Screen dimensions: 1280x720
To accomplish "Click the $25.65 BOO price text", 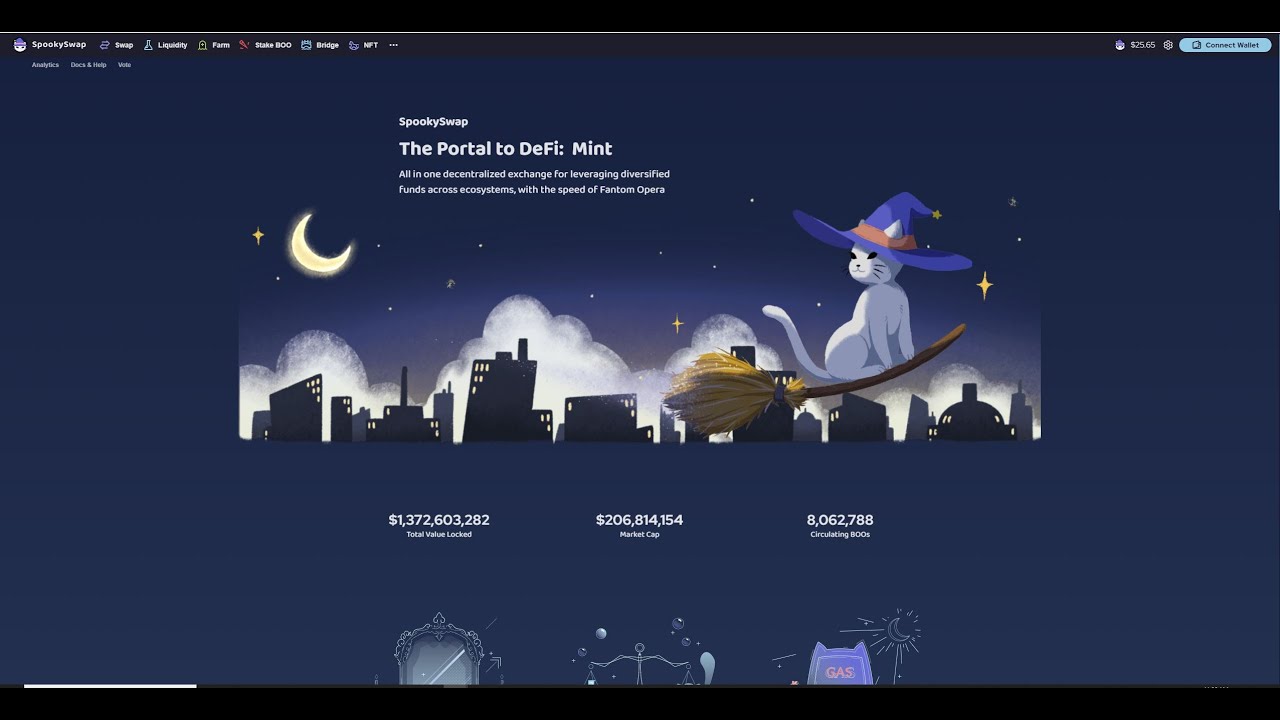I will tap(1143, 45).
